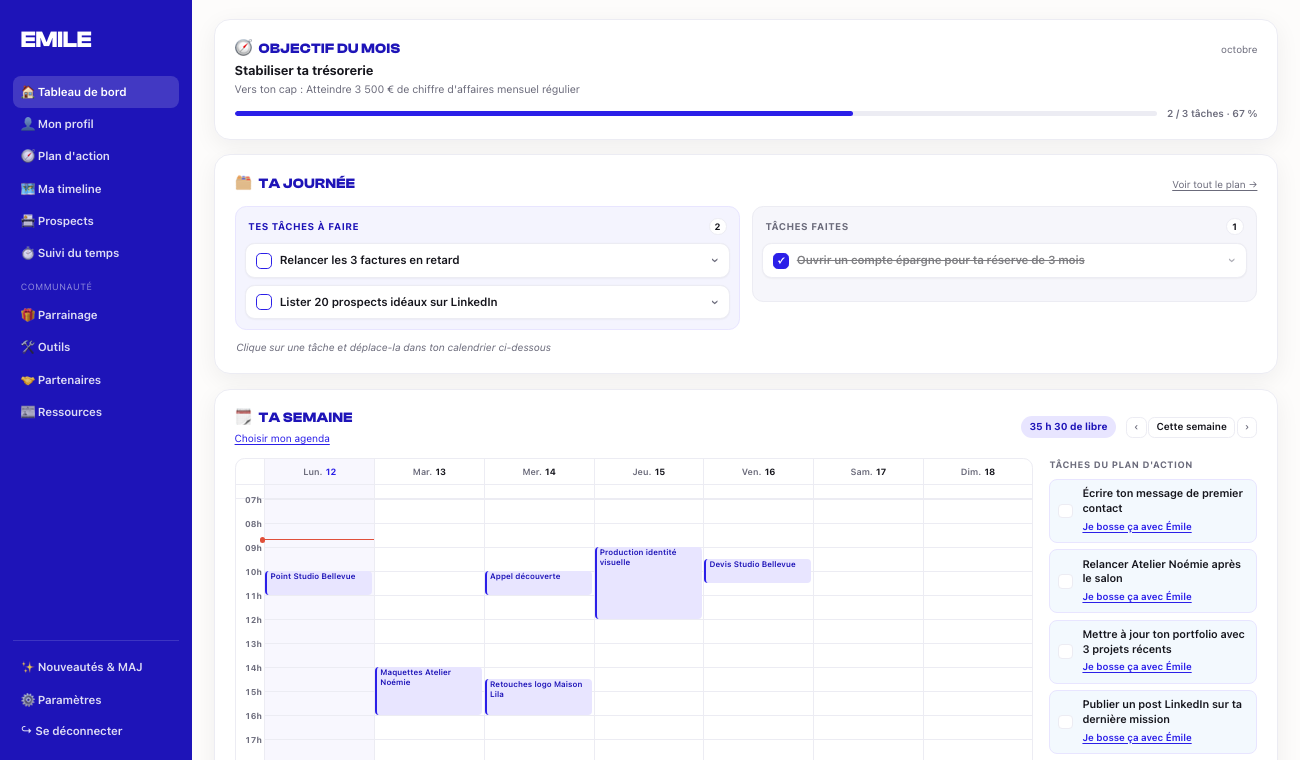This screenshot has width=1300, height=760.
Task: Expand the Lister 20 prospects task chevron
Action: [x=714, y=302]
